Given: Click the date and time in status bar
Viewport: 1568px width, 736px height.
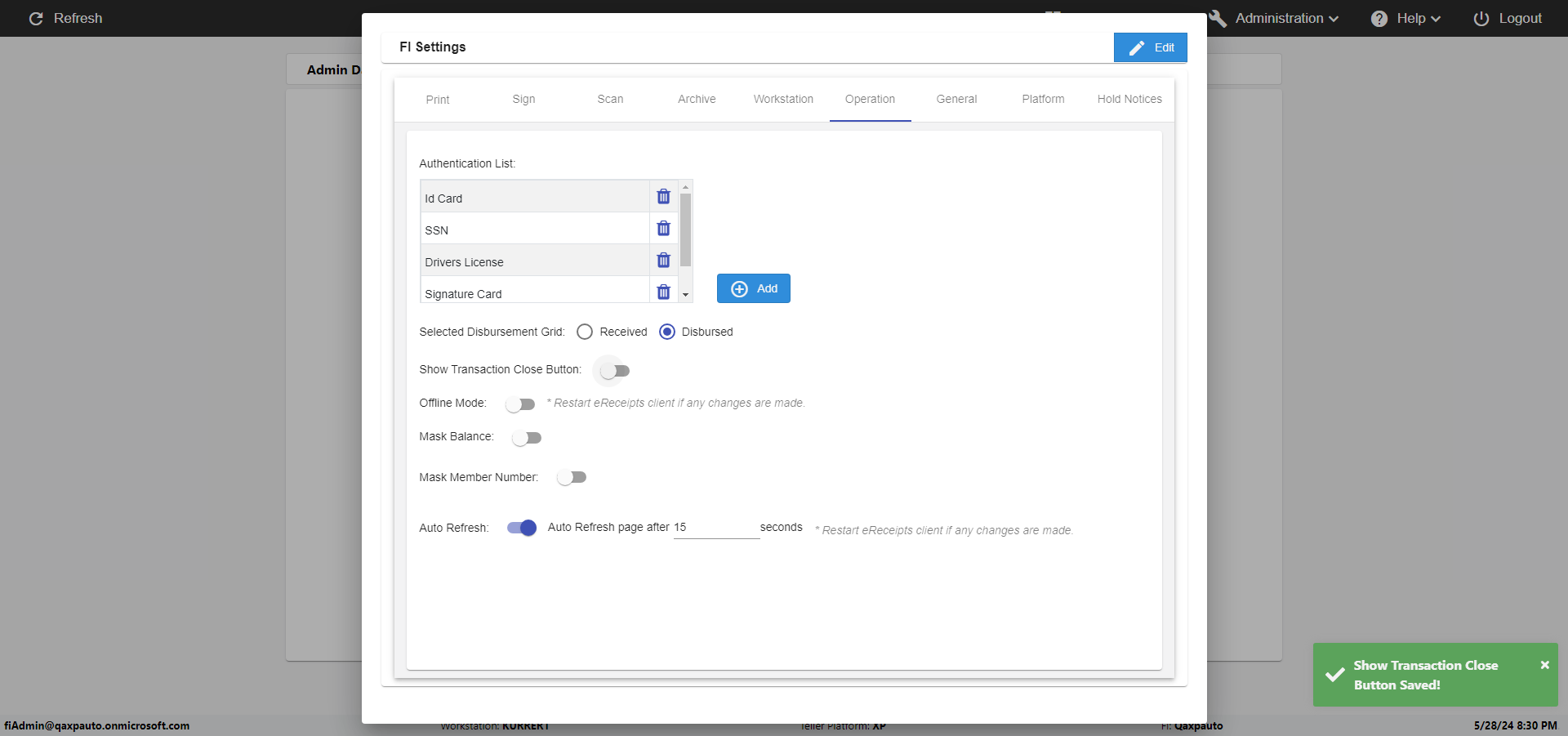Looking at the screenshot, I should [1515, 725].
